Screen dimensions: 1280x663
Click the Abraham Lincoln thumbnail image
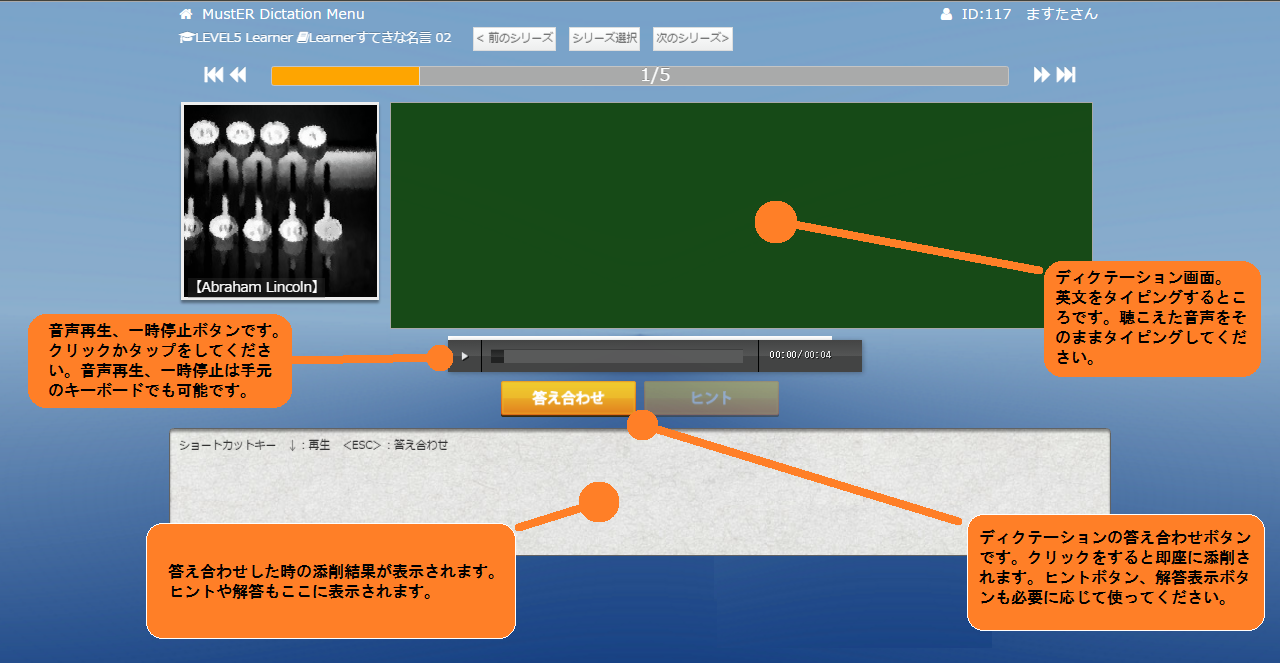[280, 201]
